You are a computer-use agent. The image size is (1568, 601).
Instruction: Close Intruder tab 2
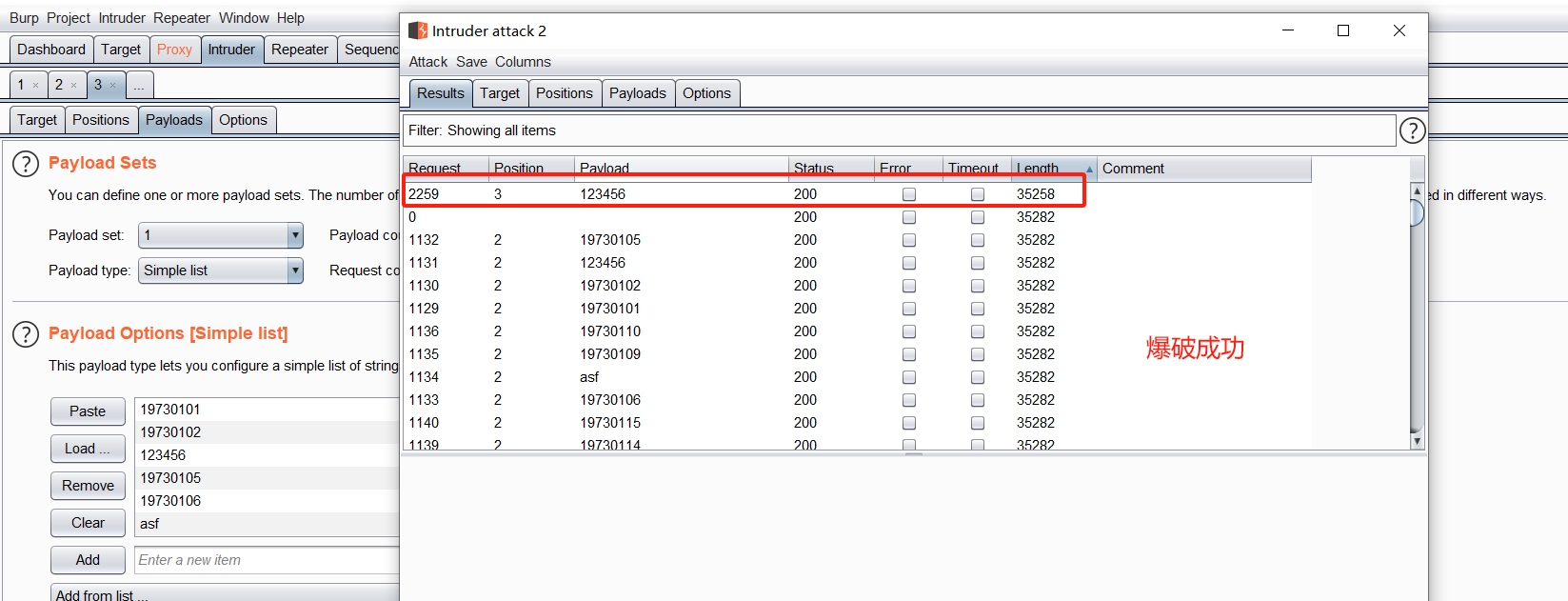pos(74,86)
